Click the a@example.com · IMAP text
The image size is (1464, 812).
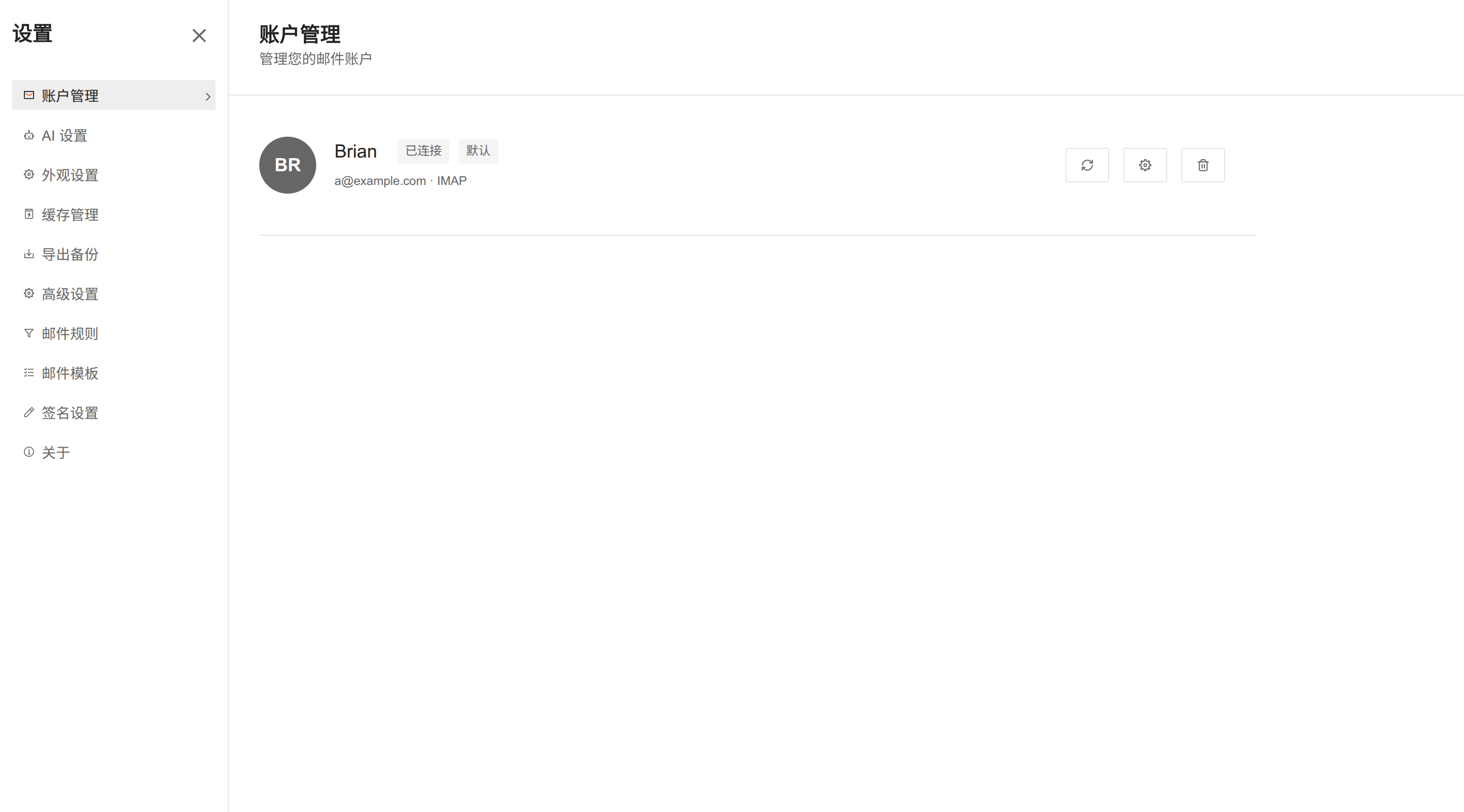pos(400,181)
